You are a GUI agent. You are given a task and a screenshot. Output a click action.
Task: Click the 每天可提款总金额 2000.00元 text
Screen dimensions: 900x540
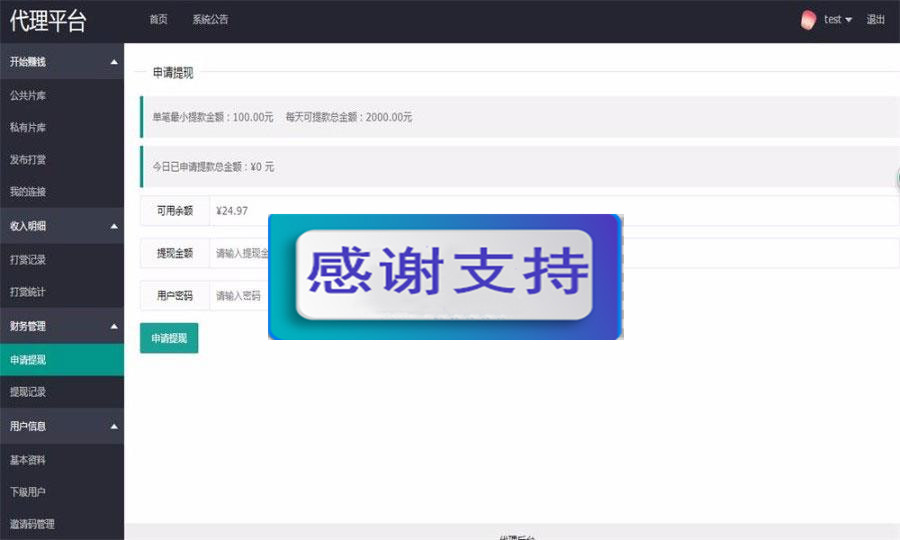tap(349, 117)
